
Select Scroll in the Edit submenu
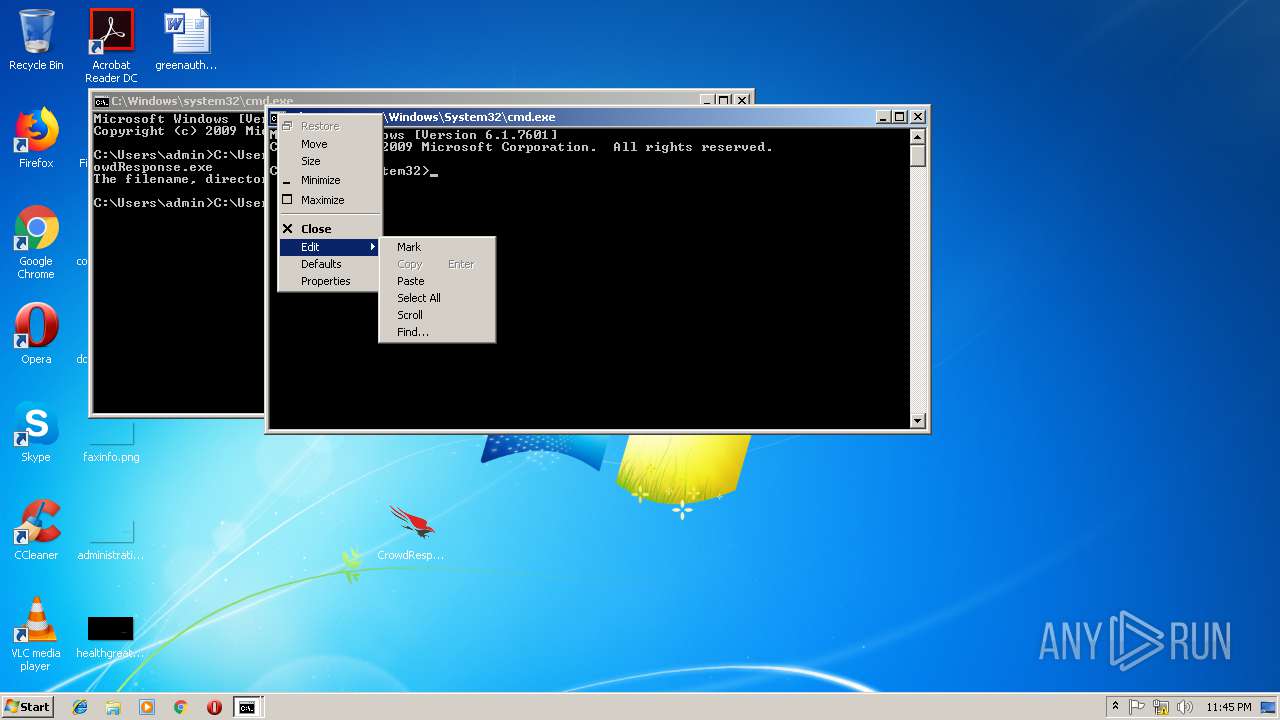tap(437, 315)
